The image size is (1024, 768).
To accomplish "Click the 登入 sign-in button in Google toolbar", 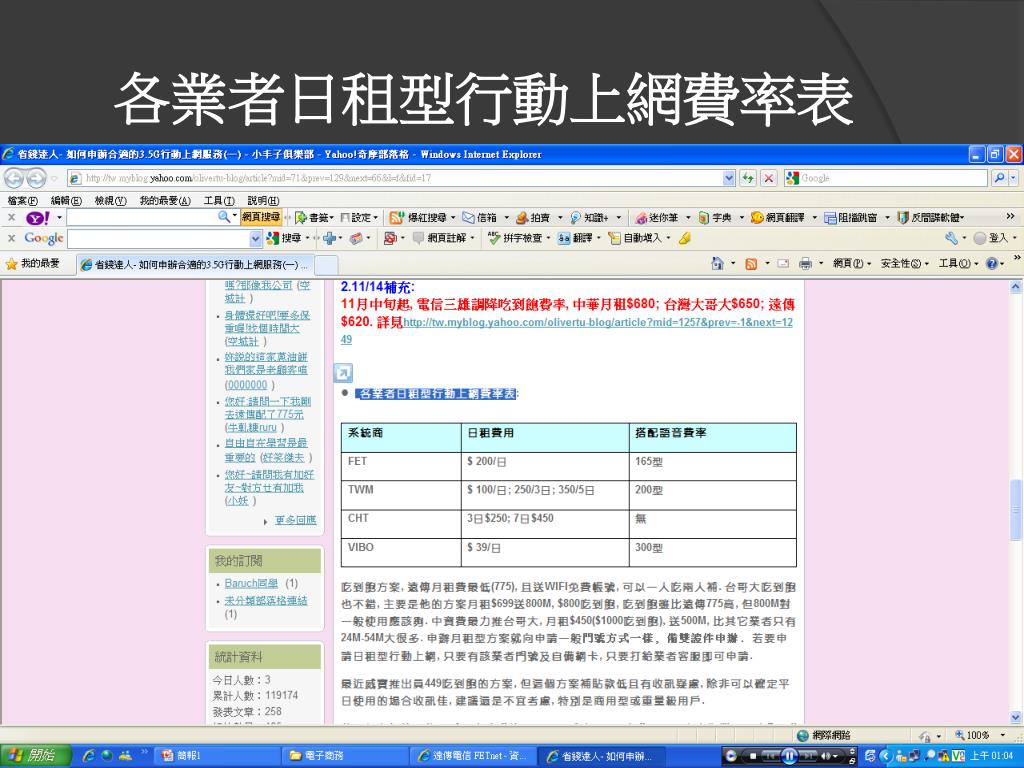I will pos(993,238).
